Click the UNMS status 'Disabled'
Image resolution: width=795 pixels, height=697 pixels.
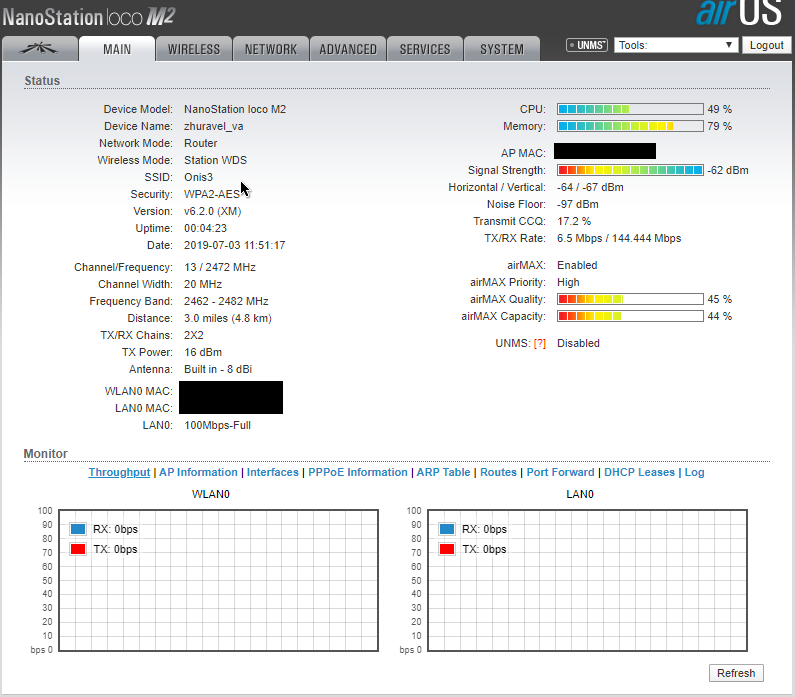(578, 344)
